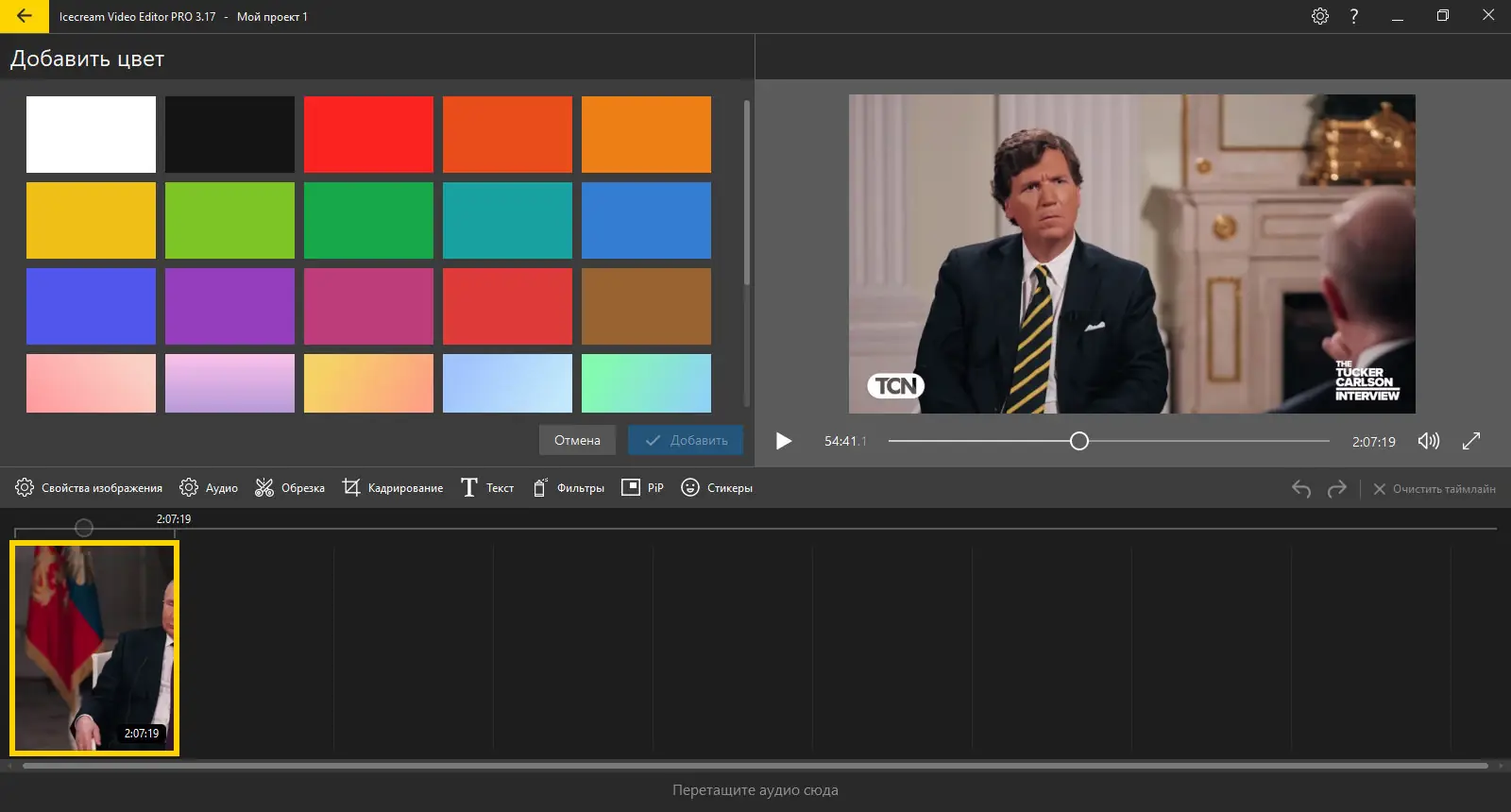Screen dimensions: 1511x812
Task: Pick the black color swatch
Action: pyautogui.click(x=229, y=134)
